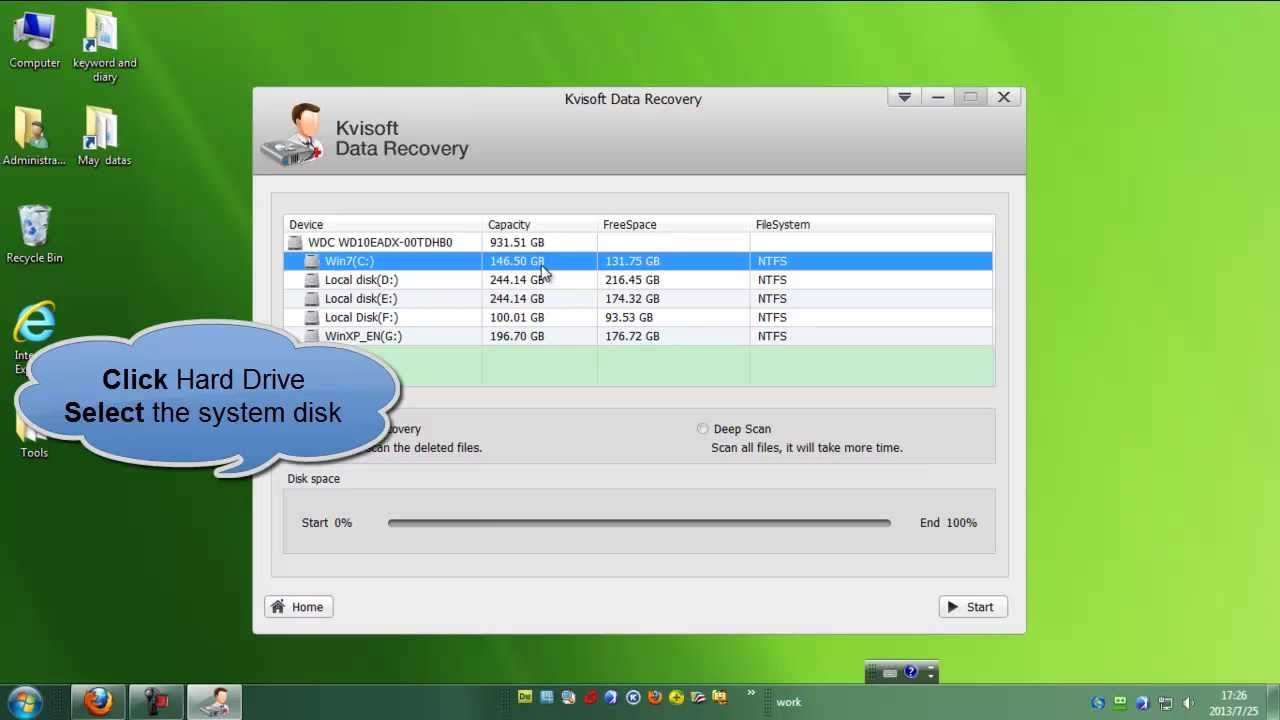The width and height of the screenshot is (1280, 720).
Task: Click the 'work' taskbar toolbar label
Action: 789,702
